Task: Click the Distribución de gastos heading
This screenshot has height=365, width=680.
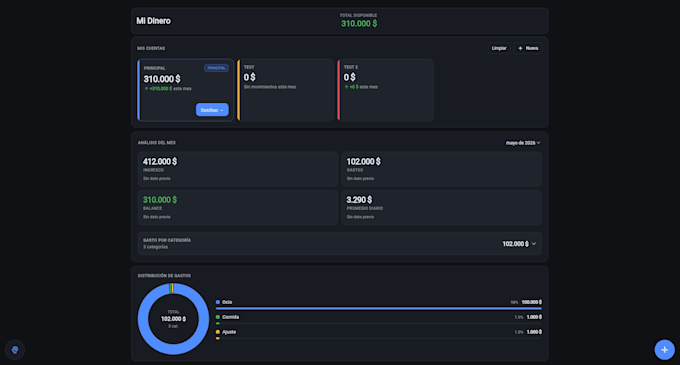Action: [x=164, y=276]
